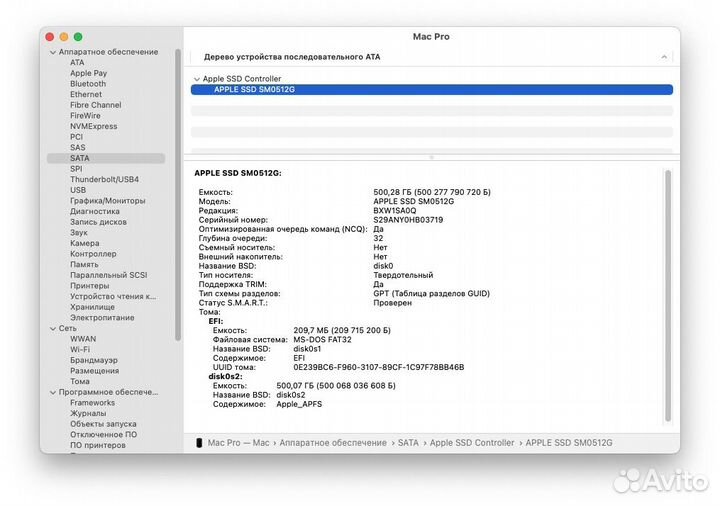Select Принтеры under hardware
Screen dimensions: 720x506
click(x=90, y=286)
